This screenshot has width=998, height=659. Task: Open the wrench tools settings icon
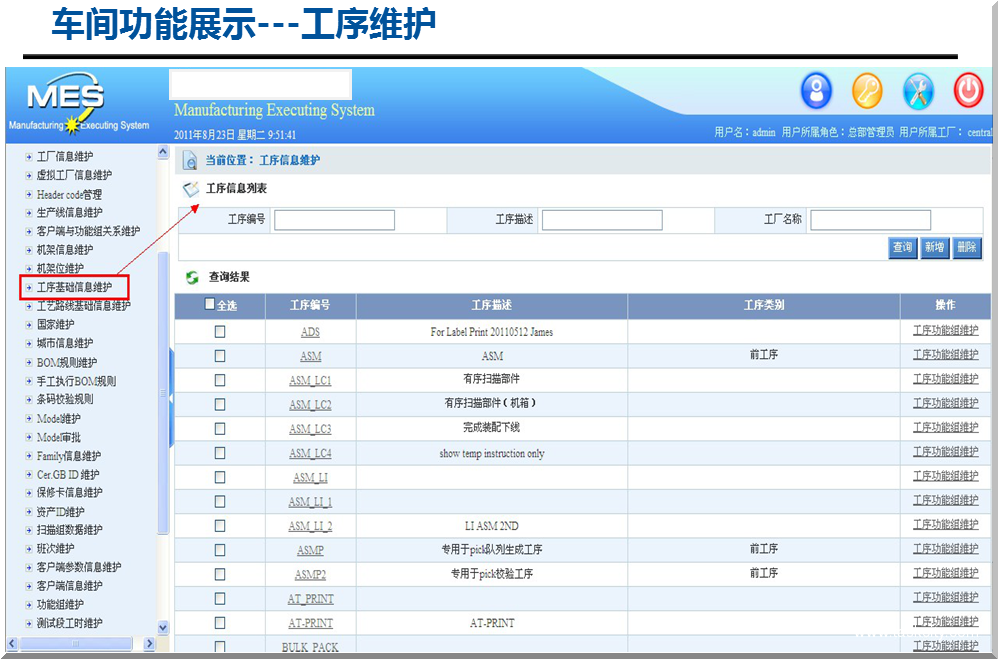[917, 92]
